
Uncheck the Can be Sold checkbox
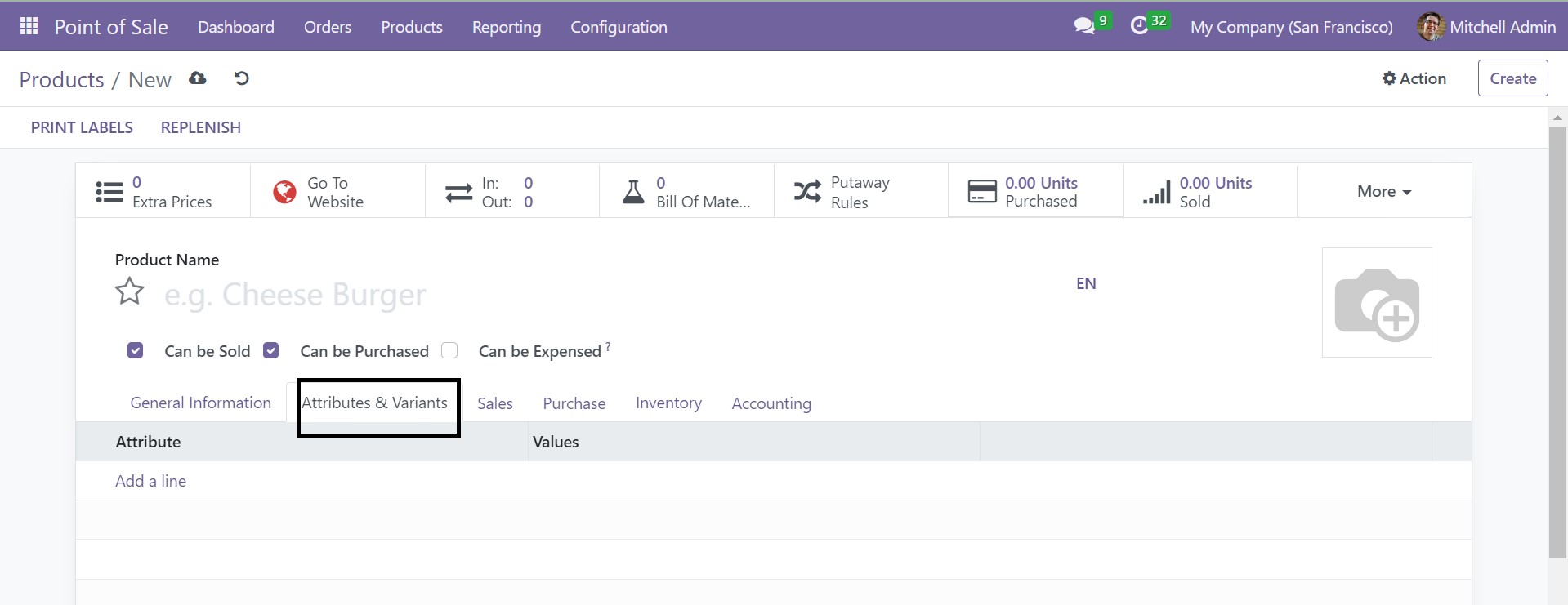tap(136, 350)
